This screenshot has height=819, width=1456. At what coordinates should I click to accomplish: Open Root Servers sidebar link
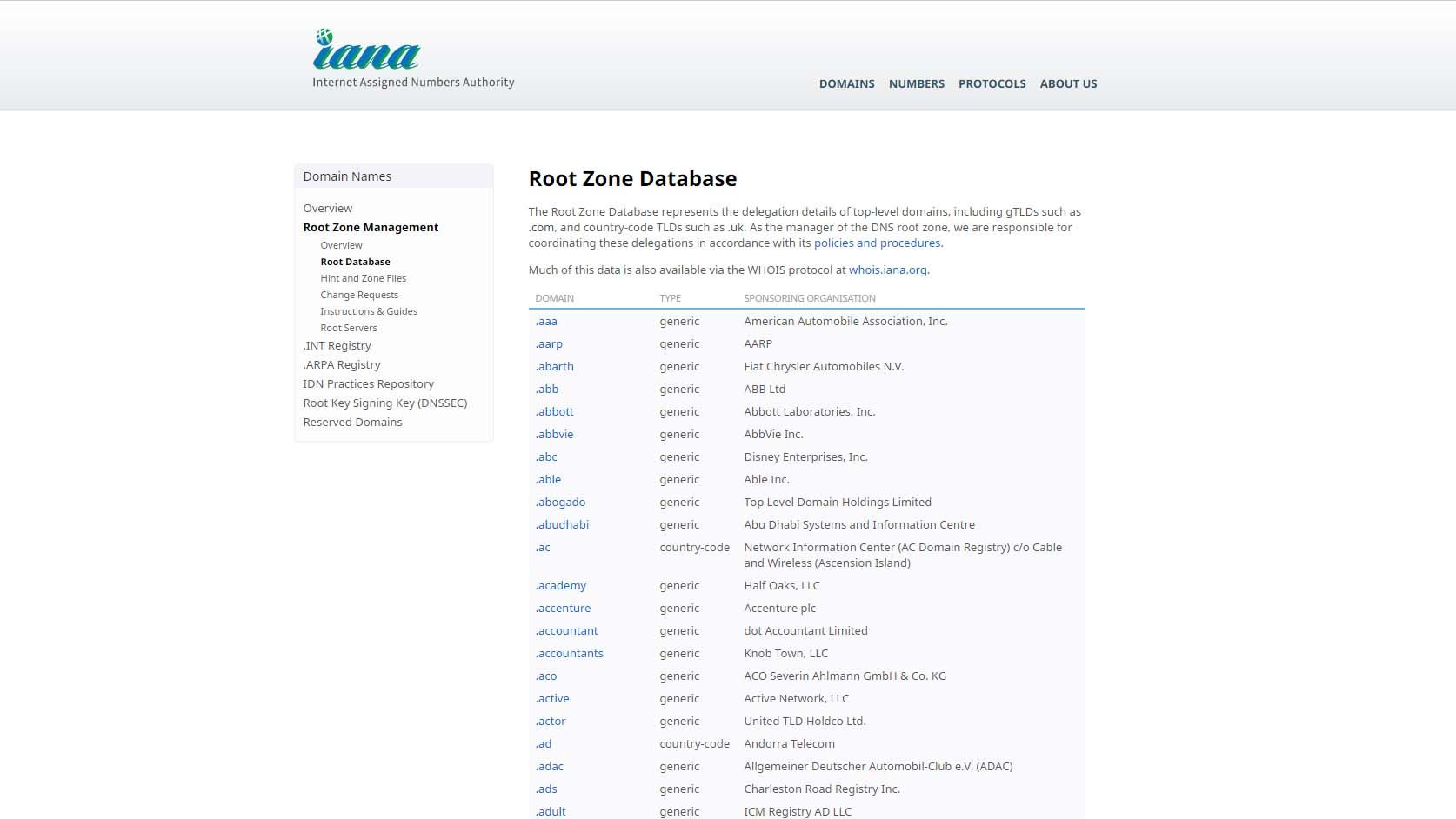tap(348, 328)
